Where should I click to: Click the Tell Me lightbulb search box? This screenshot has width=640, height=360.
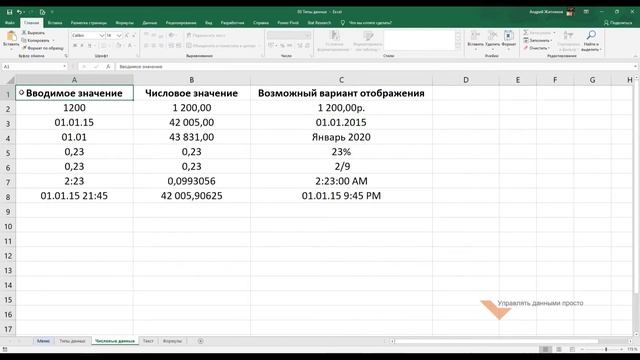point(366,22)
